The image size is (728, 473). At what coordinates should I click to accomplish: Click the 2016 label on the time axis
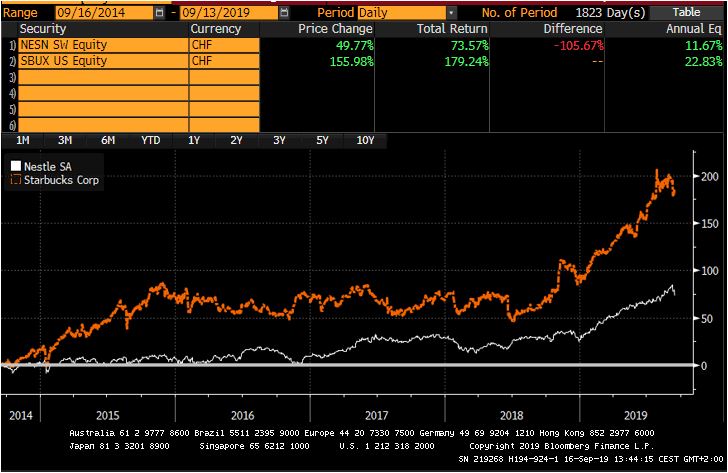coord(242,415)
